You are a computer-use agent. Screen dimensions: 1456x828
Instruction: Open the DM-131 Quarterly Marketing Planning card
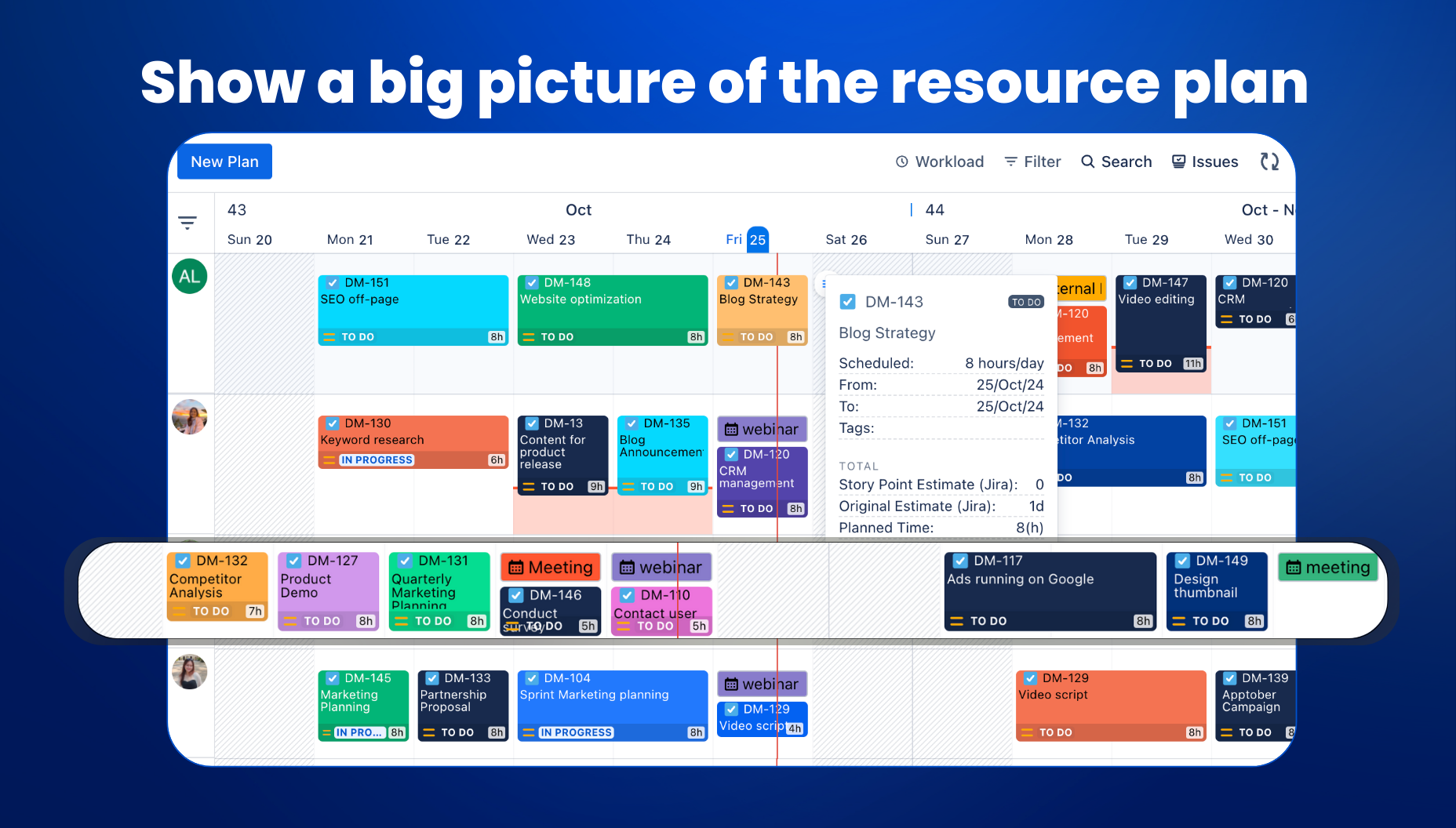(x=439, y=591)
